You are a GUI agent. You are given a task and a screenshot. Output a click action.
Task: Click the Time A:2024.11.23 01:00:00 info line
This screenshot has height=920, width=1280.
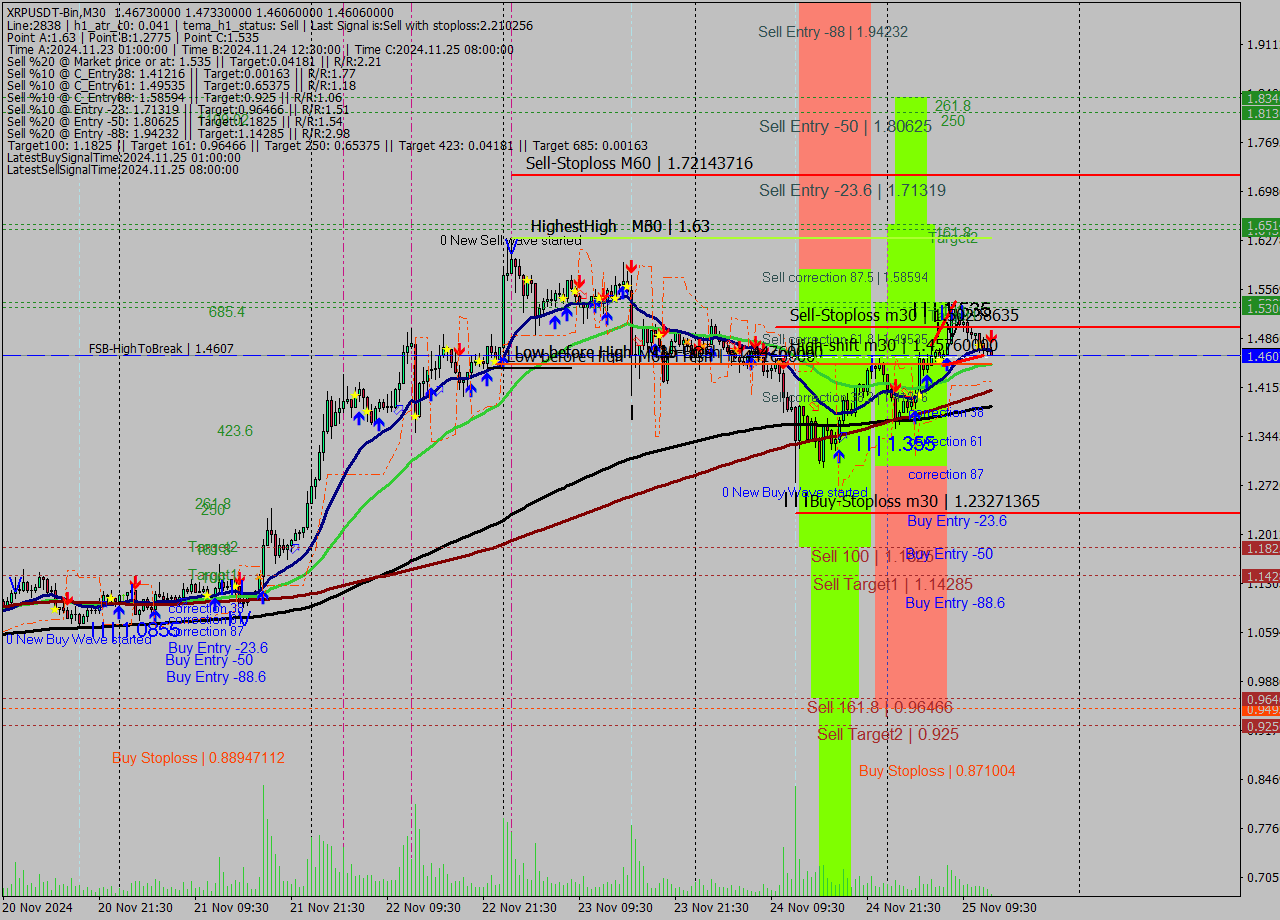pyautogui.click(x=260, y=49)
